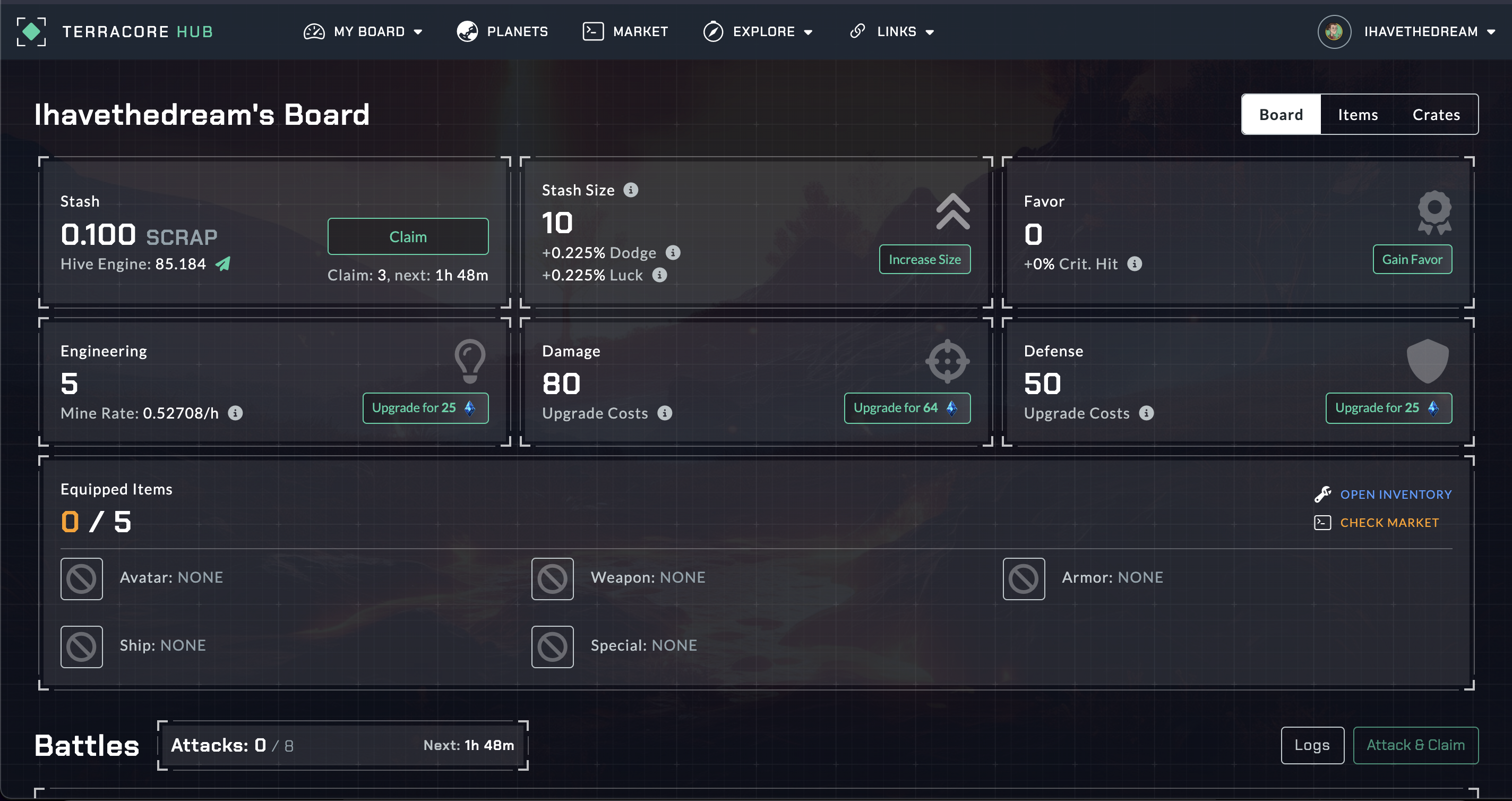This screenshot has width=1512, height=801.
Task: Click the Hive Engine send arrow icon
Action: 223,265
